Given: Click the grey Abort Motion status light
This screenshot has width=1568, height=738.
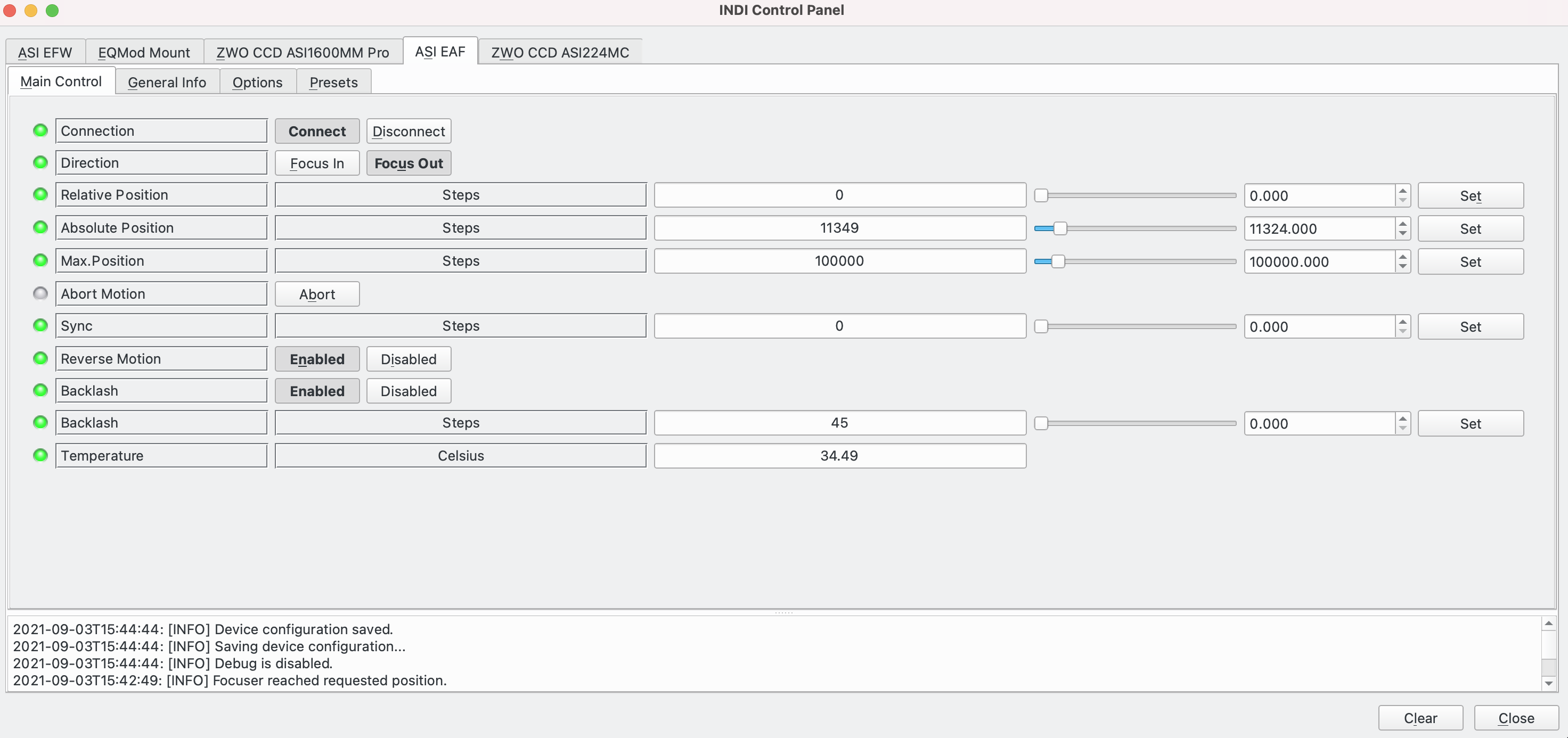Looking at the screenshot, I should pyautogui.click(x=40, y=293).
